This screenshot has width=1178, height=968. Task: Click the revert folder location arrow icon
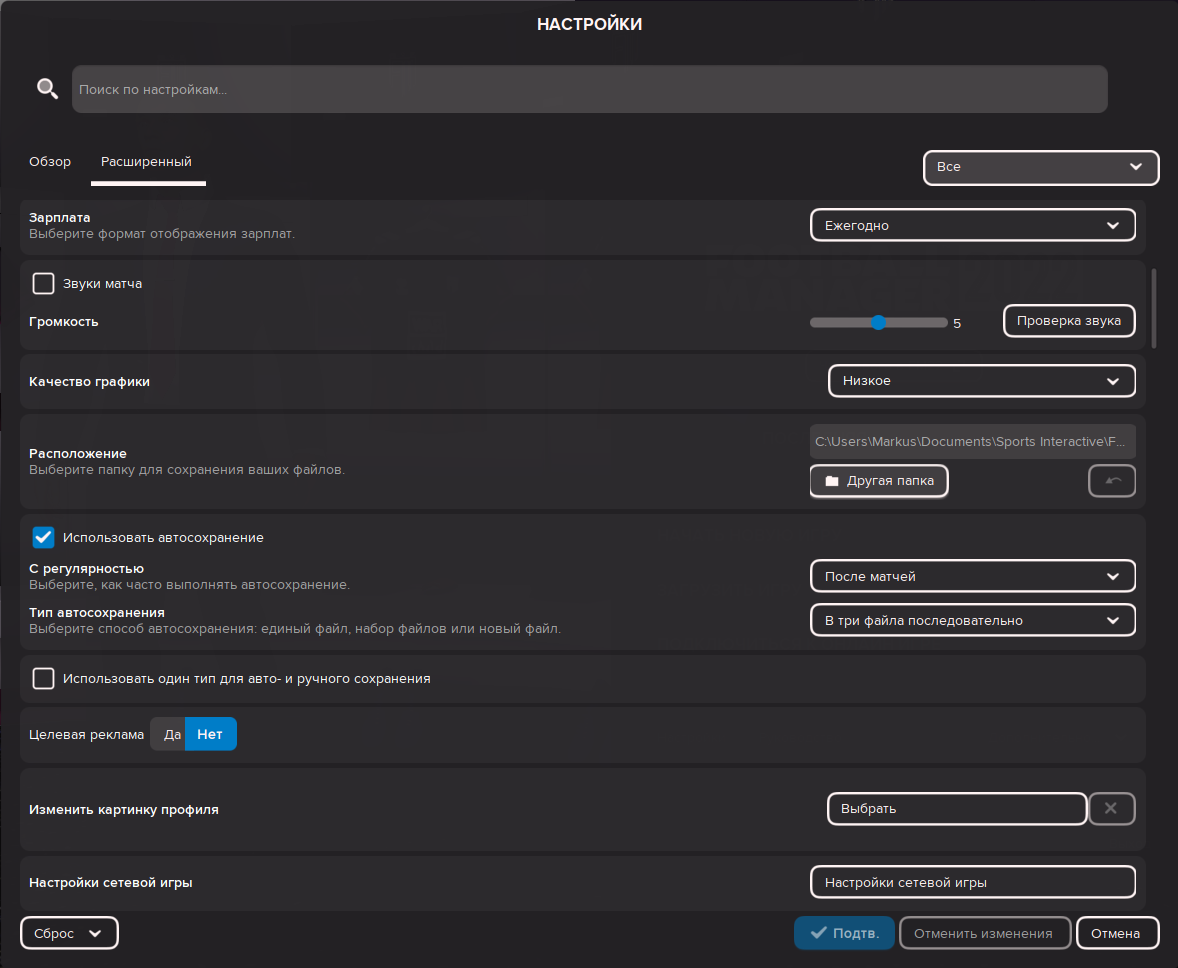point(1112,481)
